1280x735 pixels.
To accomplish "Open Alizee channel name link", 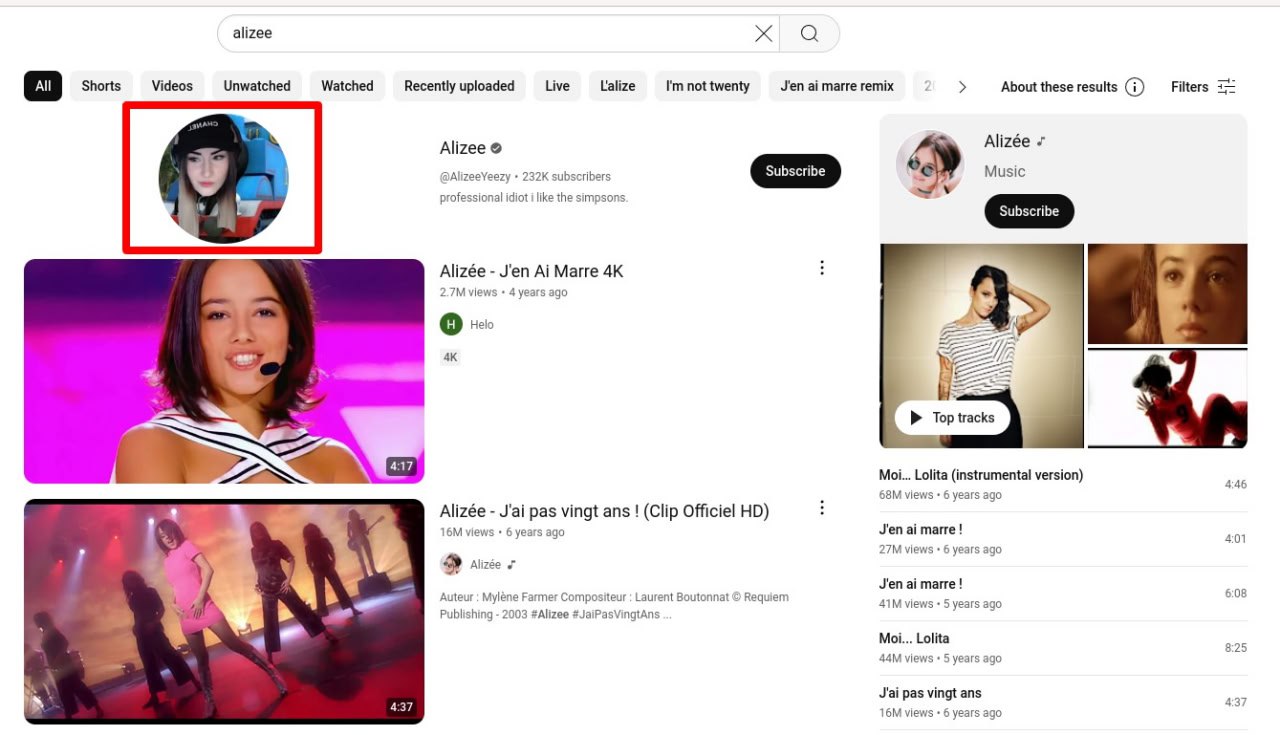I will [x=462, y=148].
